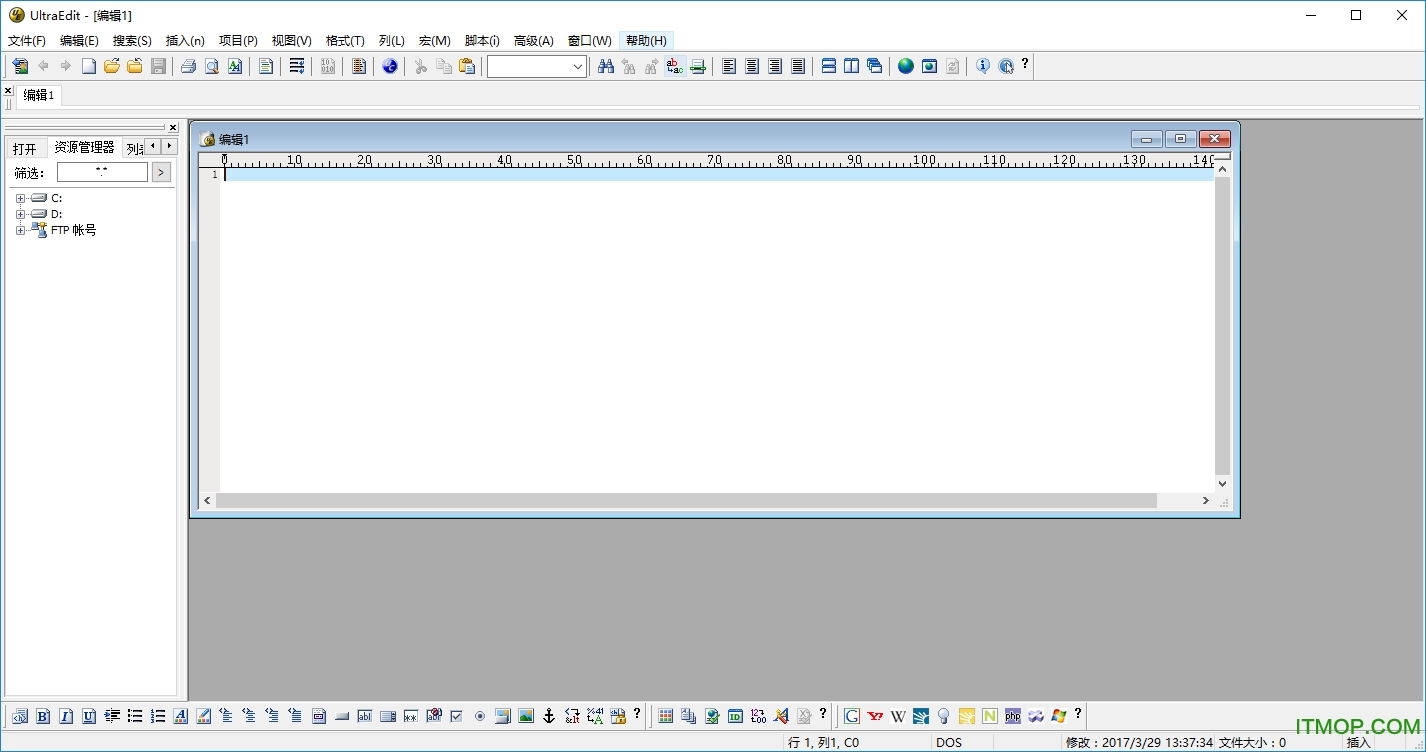Click the 筛选 filter input field
1426x752 pixels.
pos(102,173)
